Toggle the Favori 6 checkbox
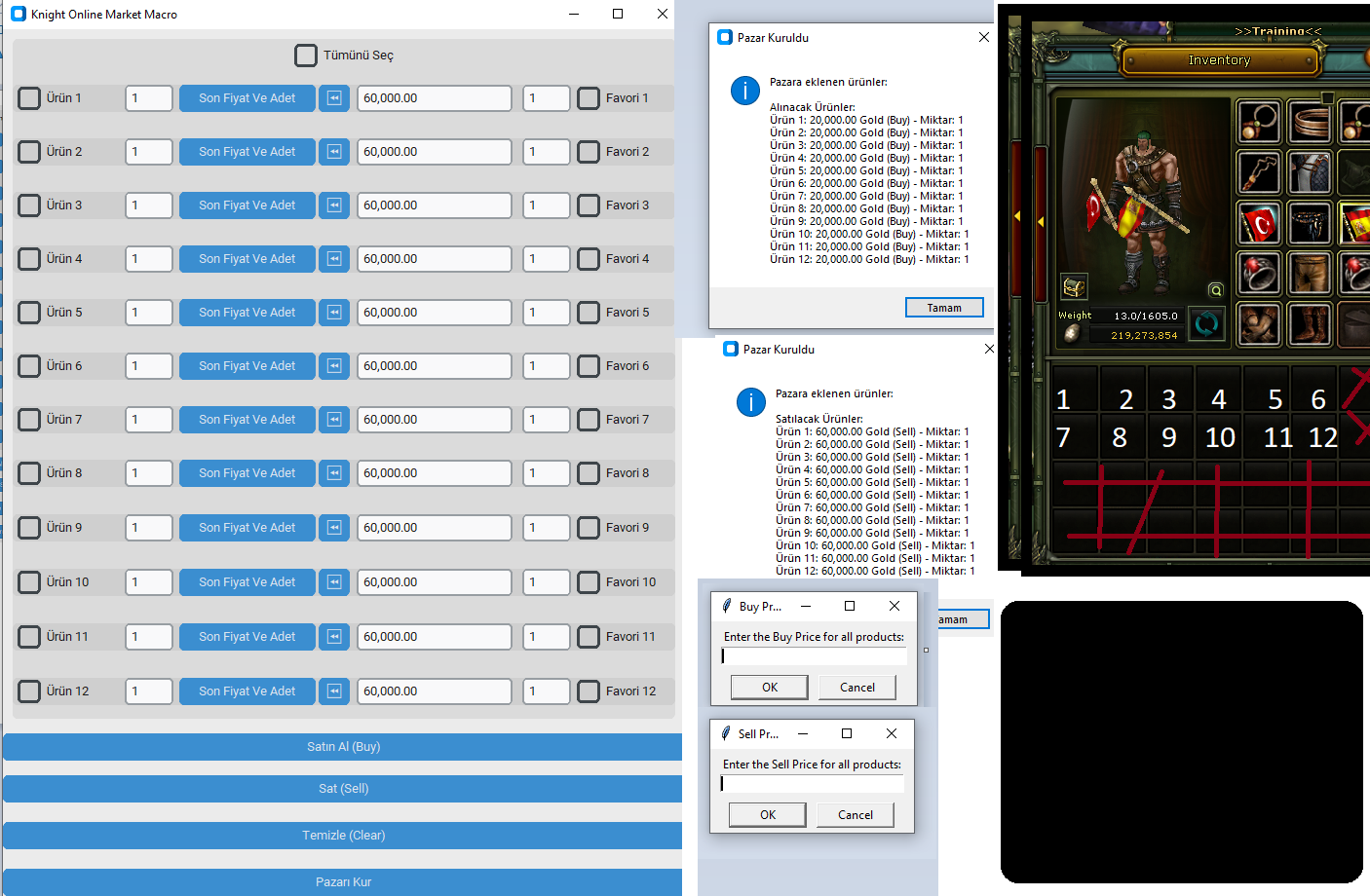This screenshot has width=1370, height=896. 589,366
